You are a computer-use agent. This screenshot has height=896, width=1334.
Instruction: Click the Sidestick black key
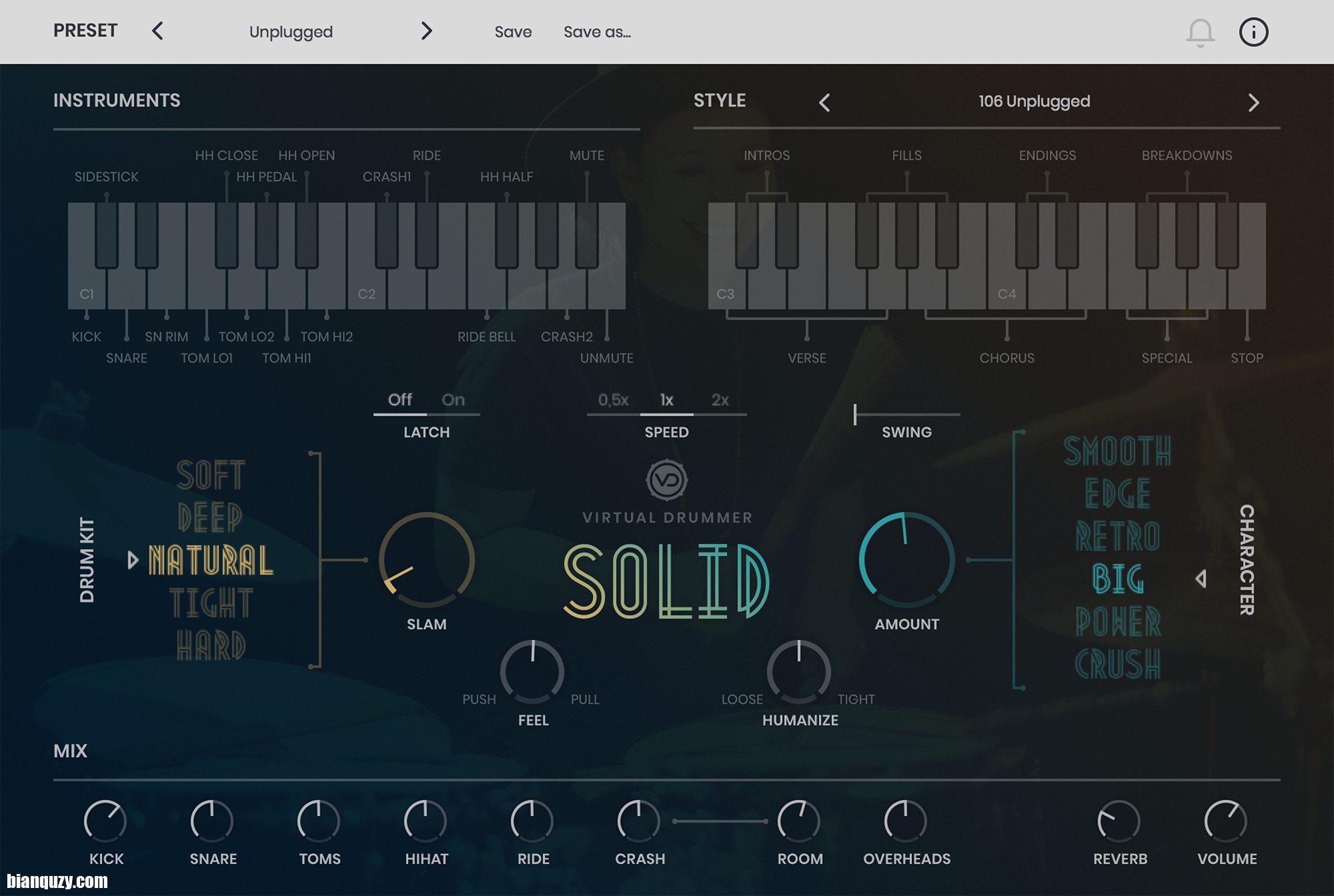point(107,235)
